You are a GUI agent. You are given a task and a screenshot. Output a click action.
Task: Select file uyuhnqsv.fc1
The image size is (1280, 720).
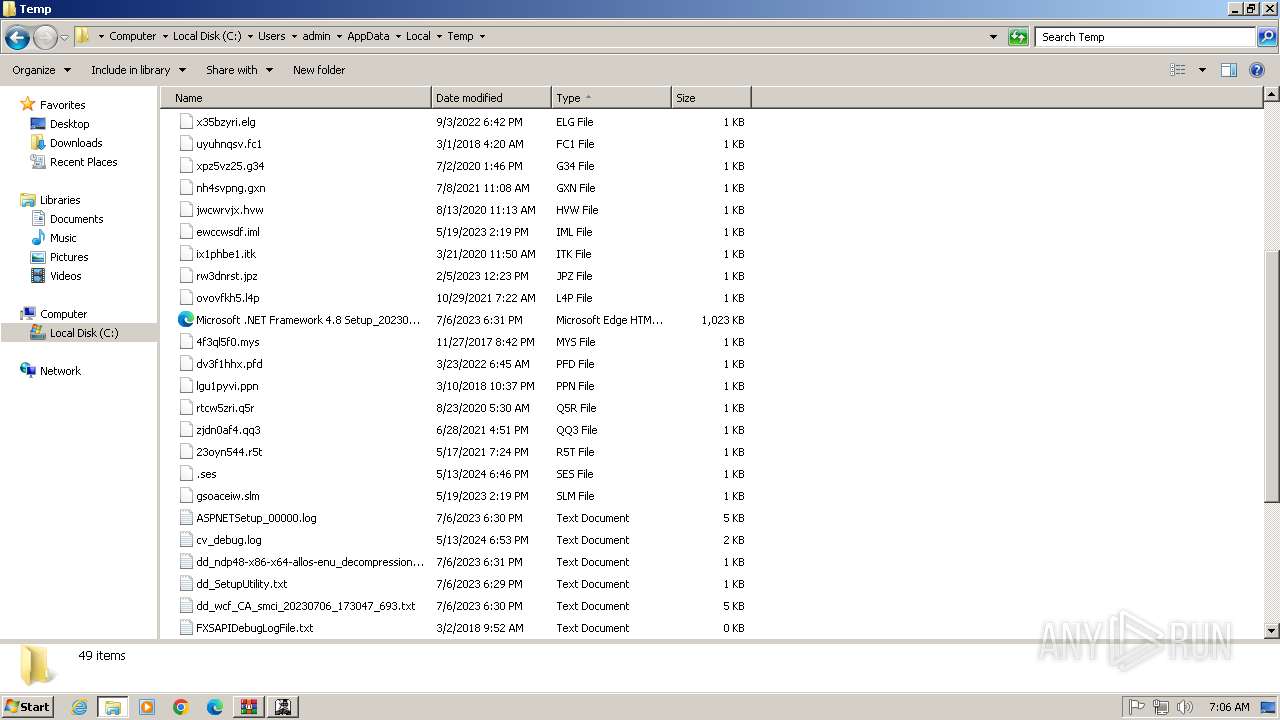click(229, 144)
